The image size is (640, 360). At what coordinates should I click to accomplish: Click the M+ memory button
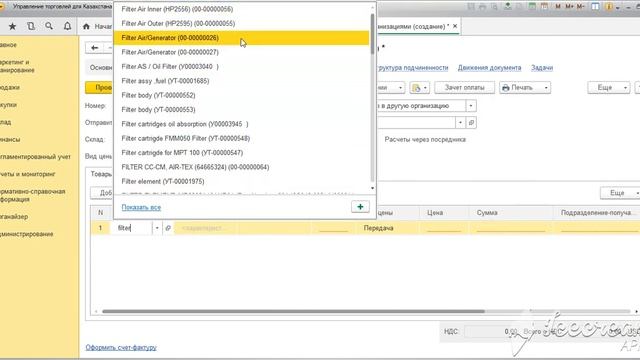(569, 7)
